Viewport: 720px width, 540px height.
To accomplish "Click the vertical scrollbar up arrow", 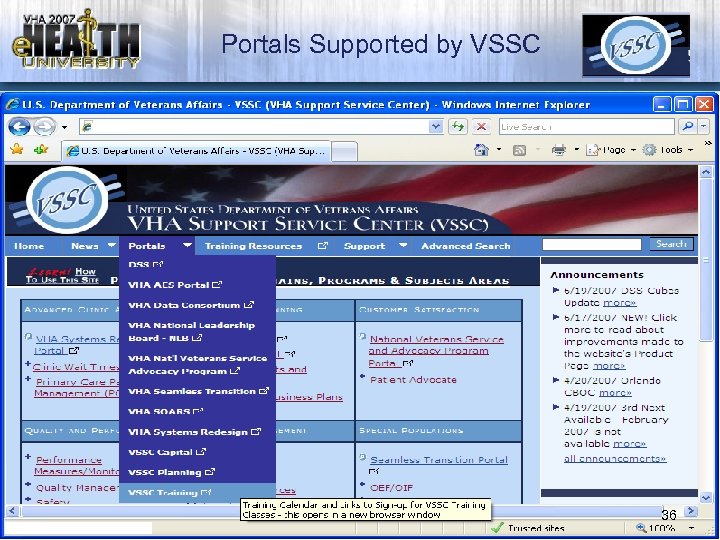I will point(706,172).
